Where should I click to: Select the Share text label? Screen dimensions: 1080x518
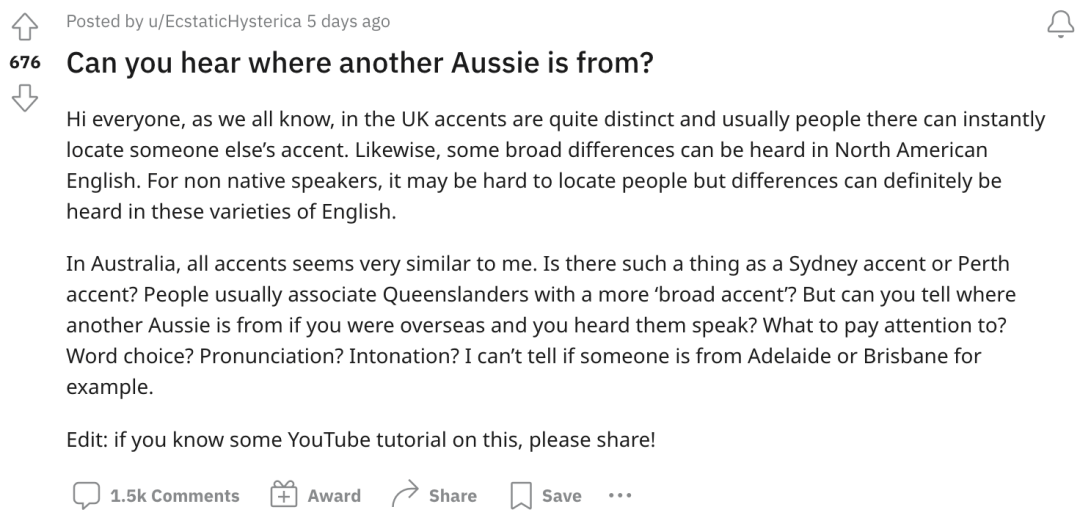coord(452,496)
